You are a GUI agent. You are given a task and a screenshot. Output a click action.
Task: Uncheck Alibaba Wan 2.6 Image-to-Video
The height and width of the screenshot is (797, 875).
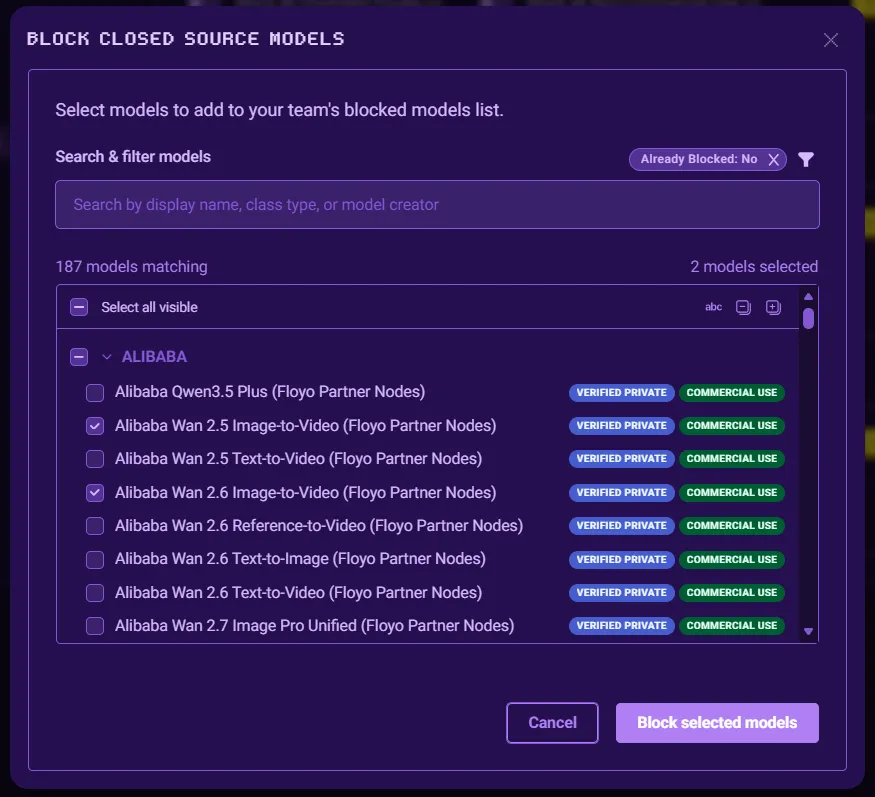95,493
